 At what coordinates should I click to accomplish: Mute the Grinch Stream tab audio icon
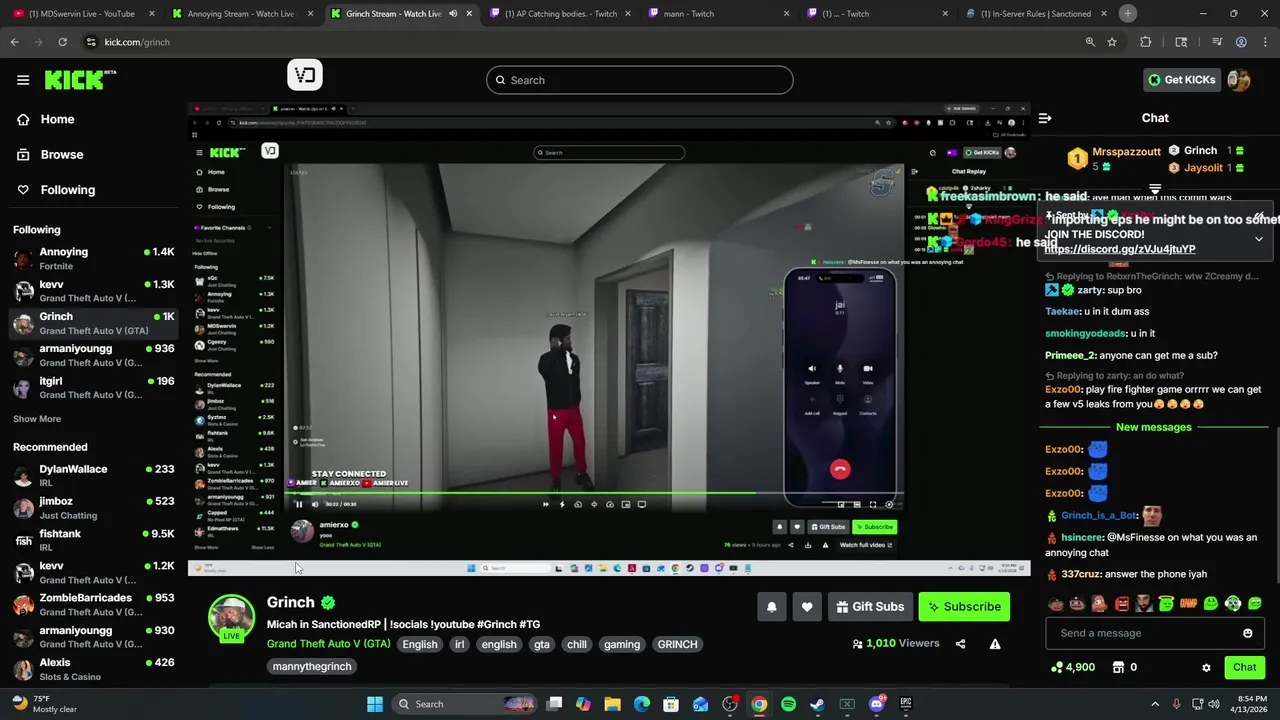click(x=452, y=14)
